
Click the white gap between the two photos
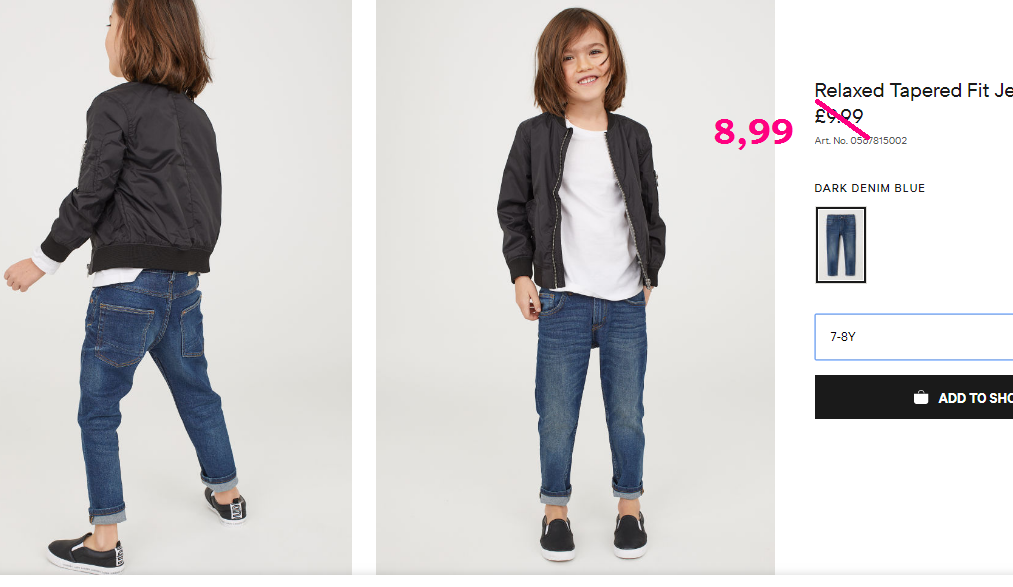click(364, 287)
